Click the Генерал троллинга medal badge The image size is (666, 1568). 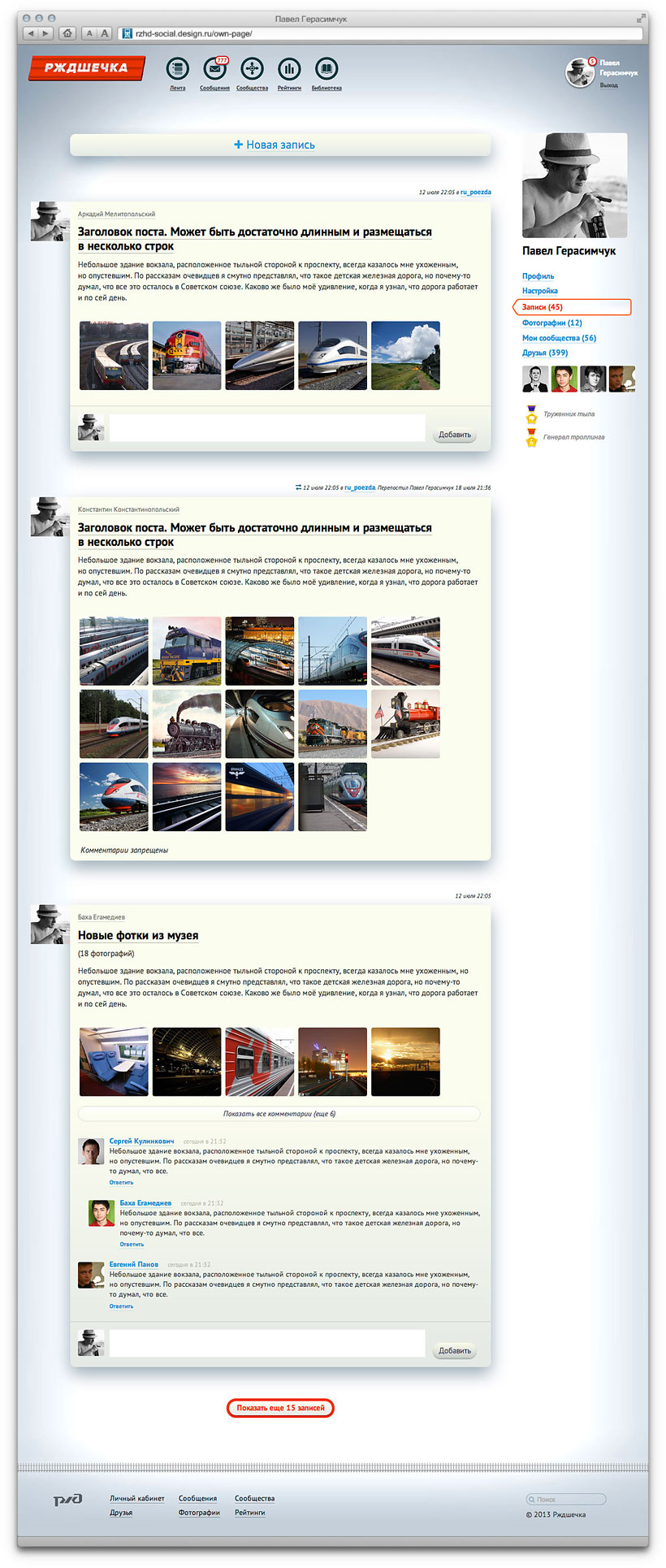531,438
